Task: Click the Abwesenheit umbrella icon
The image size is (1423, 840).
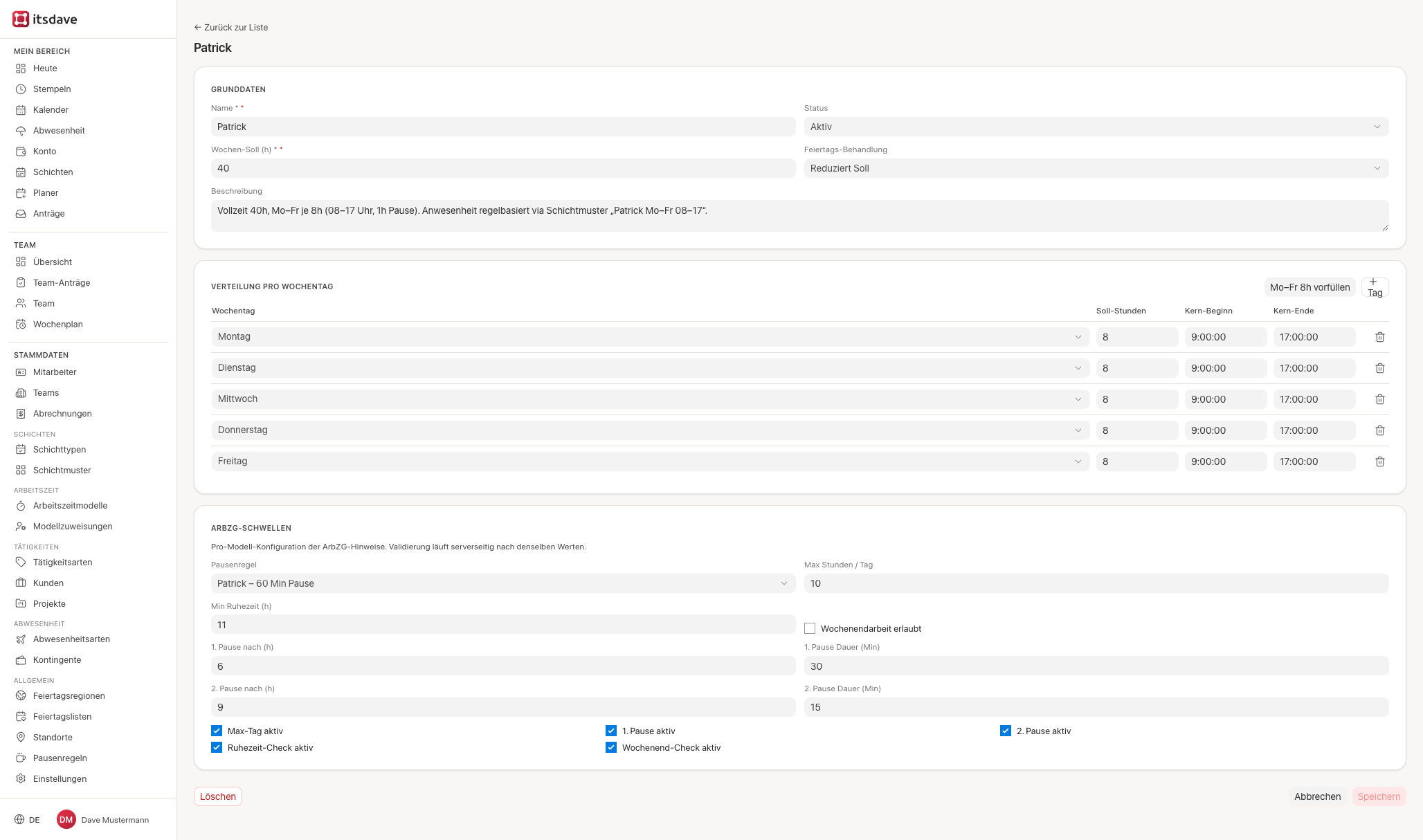Action: 21,131
